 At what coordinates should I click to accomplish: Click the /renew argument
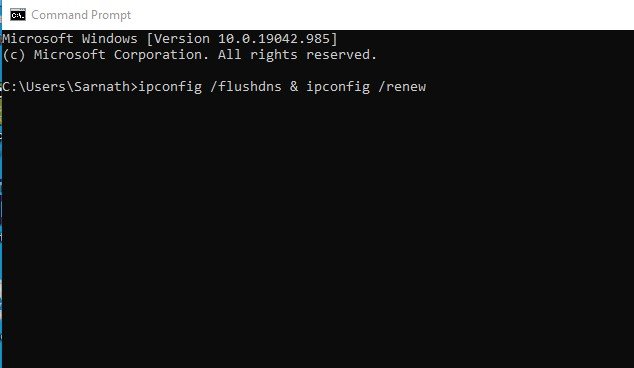pos(402,87)
